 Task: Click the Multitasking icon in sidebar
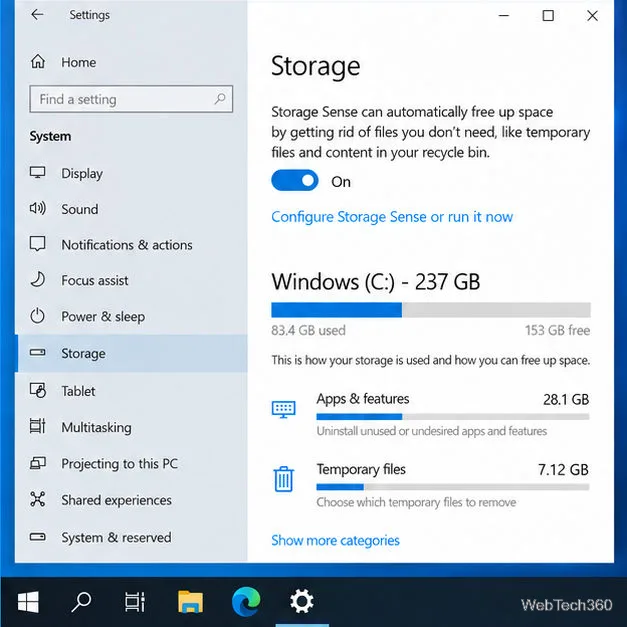pos(38,426)
